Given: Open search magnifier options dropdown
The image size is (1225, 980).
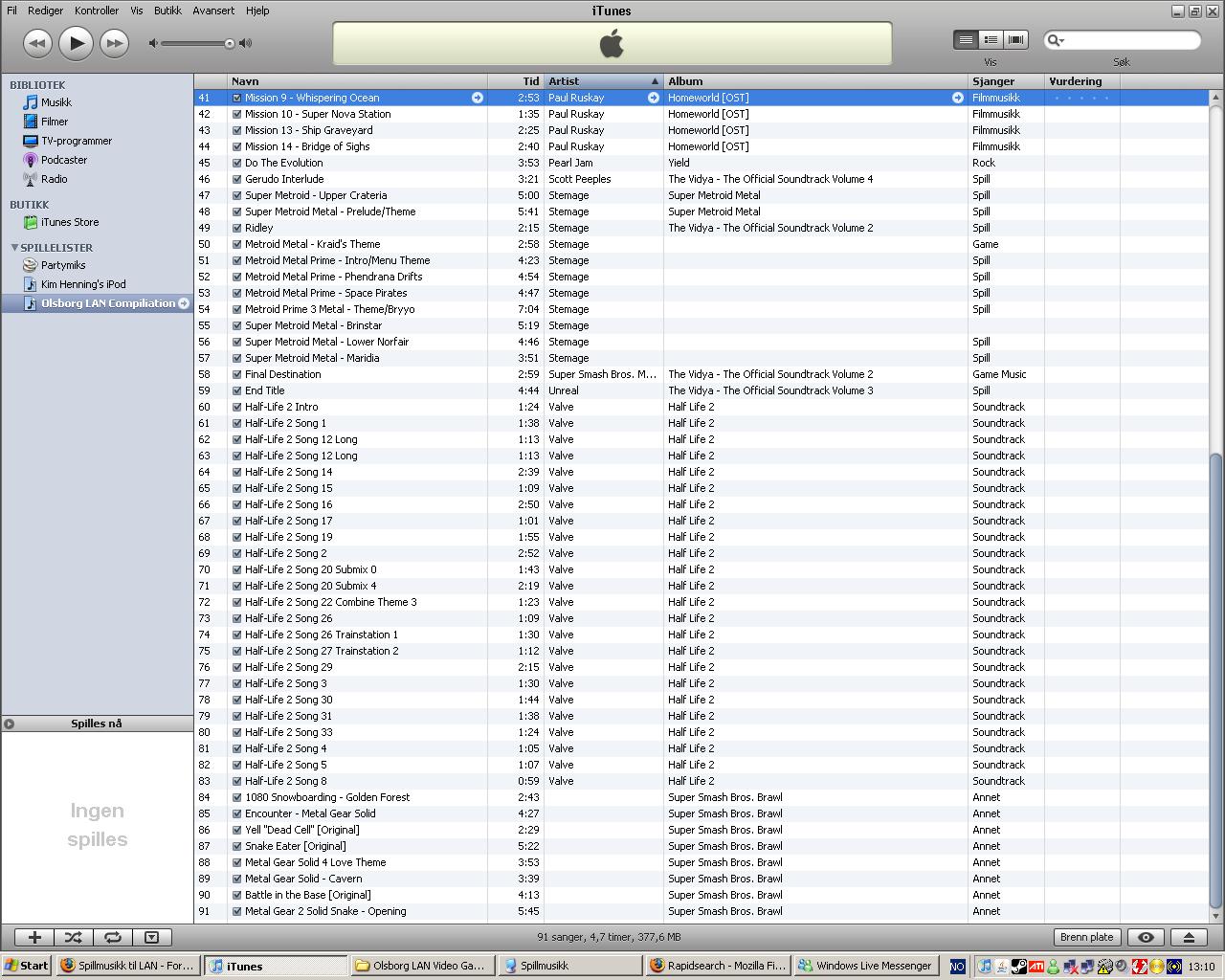Looking at the screenshot, I should (x=1055, y=40).
